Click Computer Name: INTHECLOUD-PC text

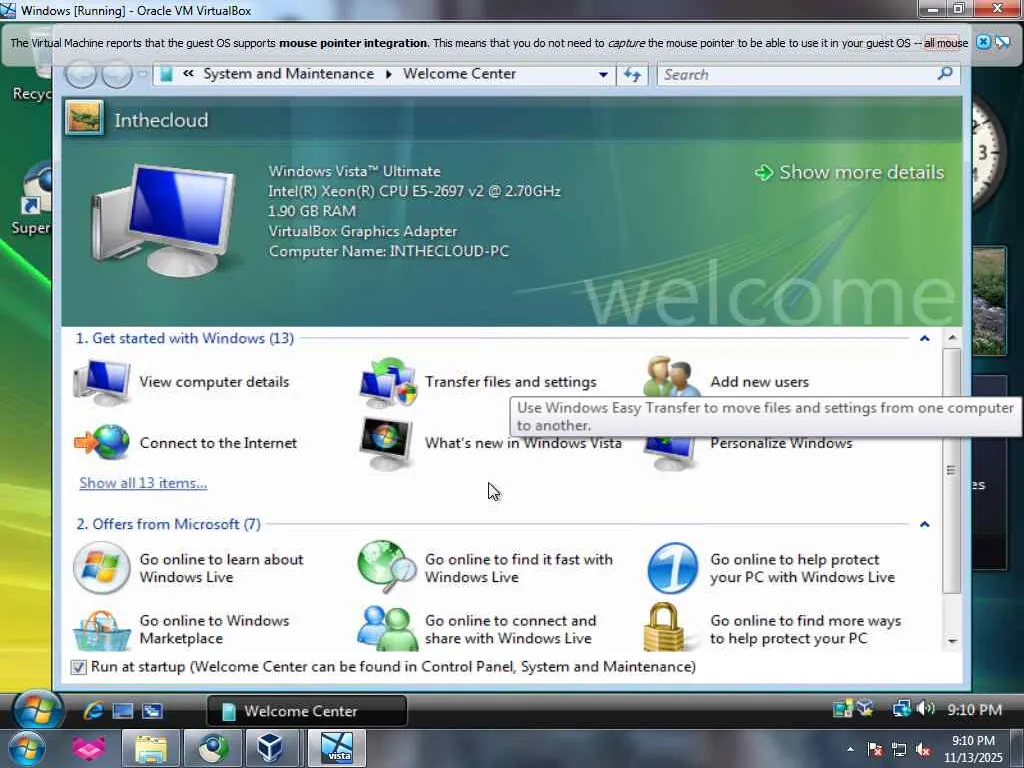tap(389, 251)
